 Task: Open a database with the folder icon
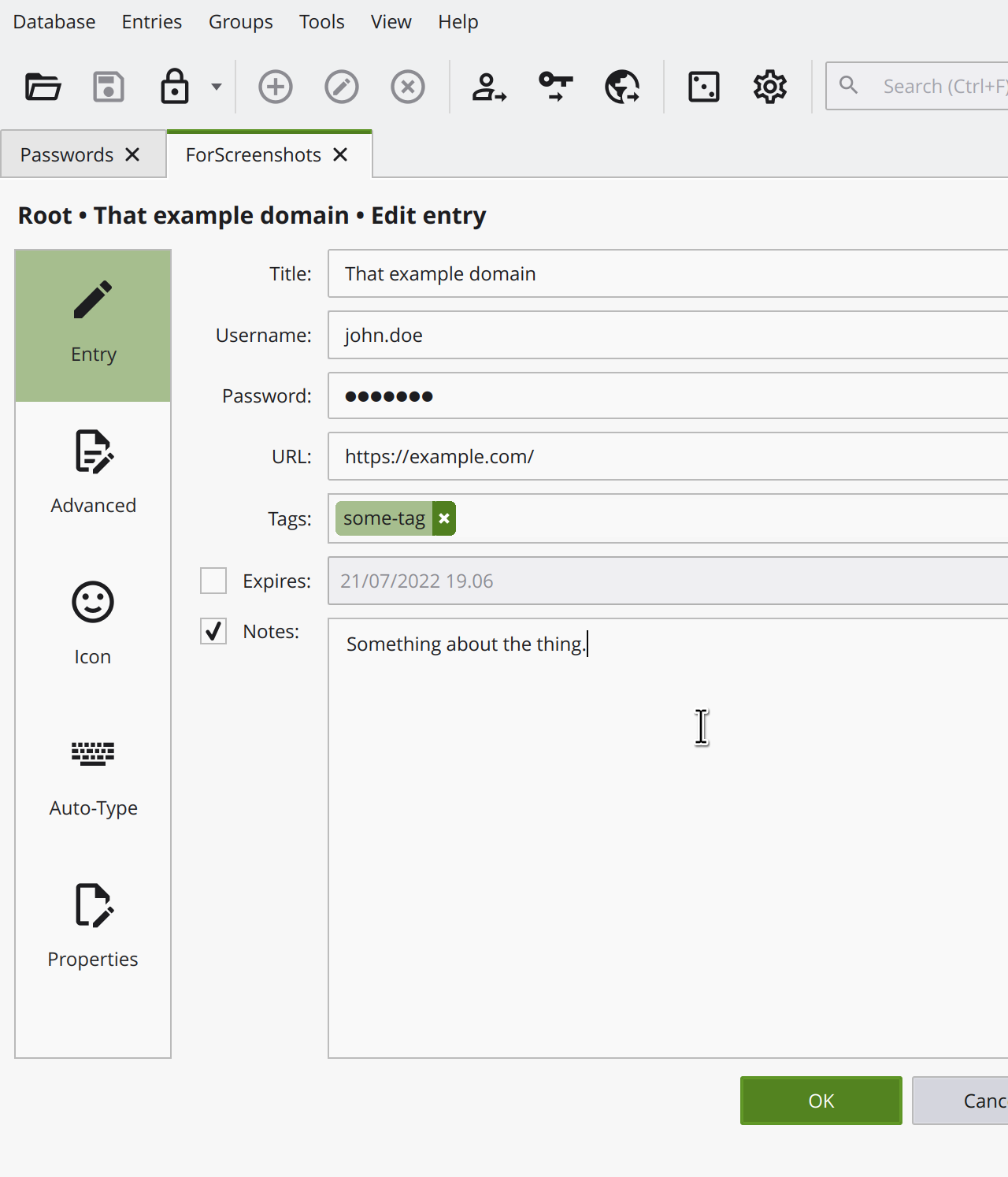[43, 87]
